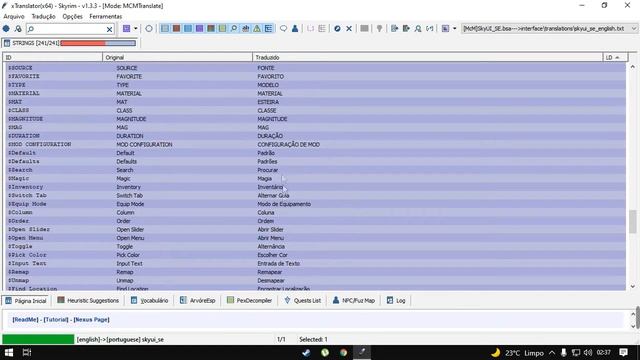Viewport: 640px width, 360px height.
Task: Sort by the LD column header
Action: (615, 58)
